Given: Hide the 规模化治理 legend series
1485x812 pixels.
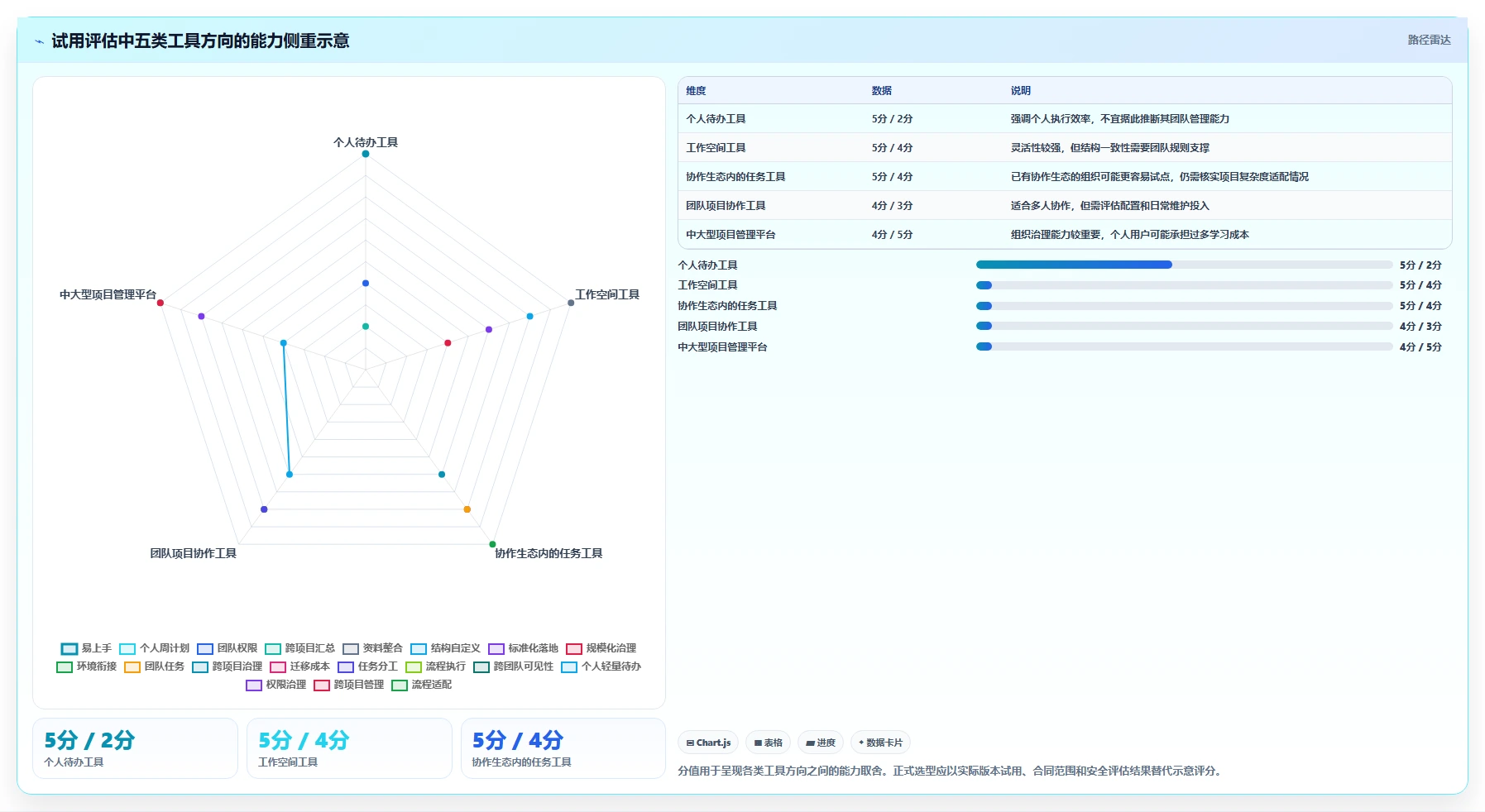Looking at the screenshot, I should (x=601, y=648).
